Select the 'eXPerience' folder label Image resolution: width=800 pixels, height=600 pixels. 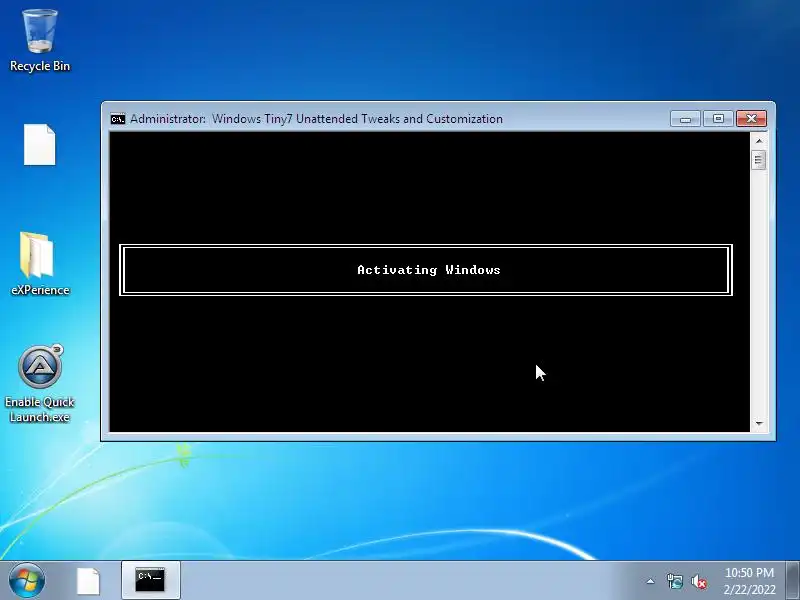click(40, 290)
